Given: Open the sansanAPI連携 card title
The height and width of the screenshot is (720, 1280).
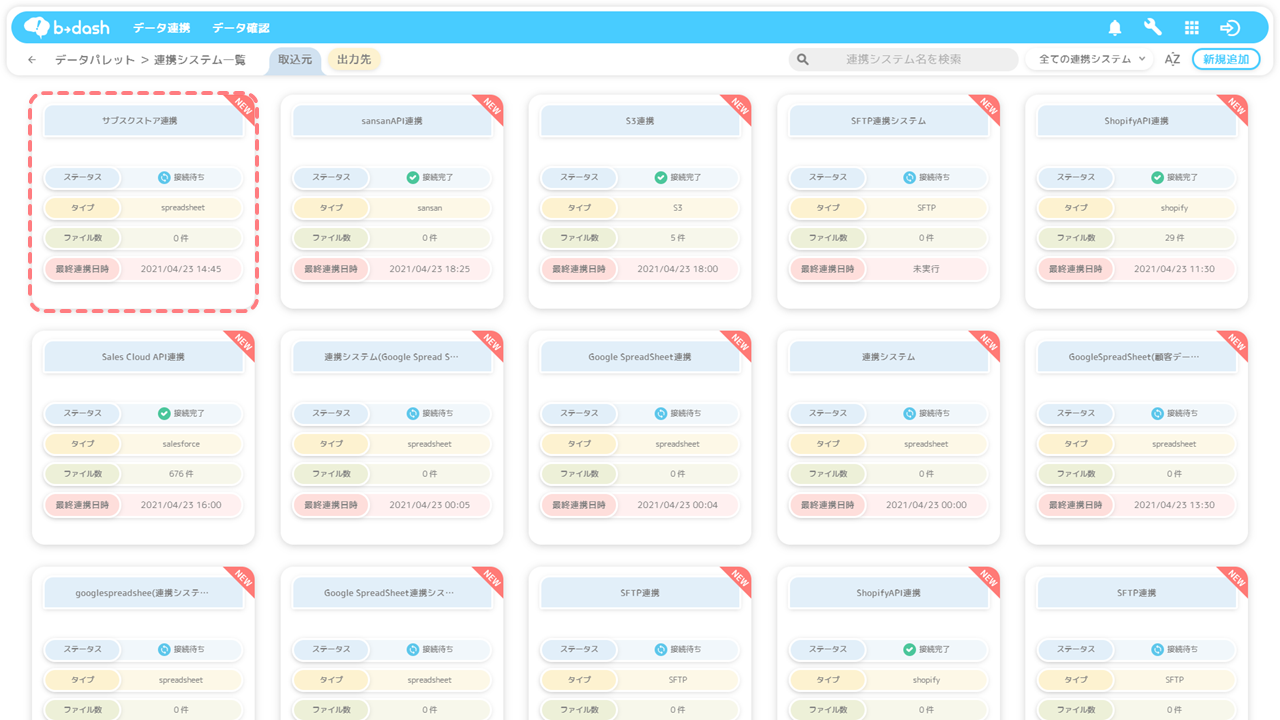Looking at the screenshot, I should coord(392,121).
